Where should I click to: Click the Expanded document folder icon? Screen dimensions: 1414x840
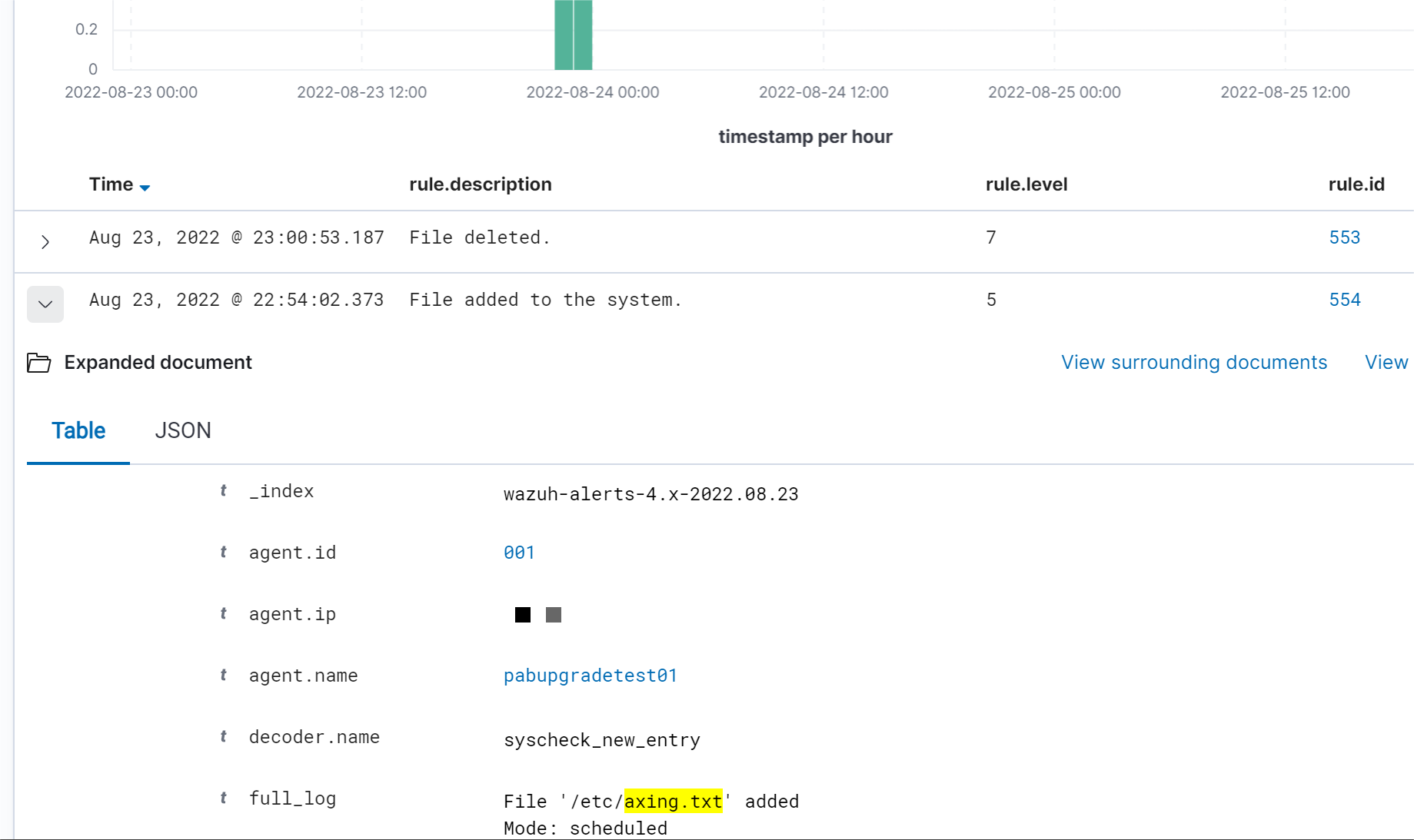[x=39, y=363]
